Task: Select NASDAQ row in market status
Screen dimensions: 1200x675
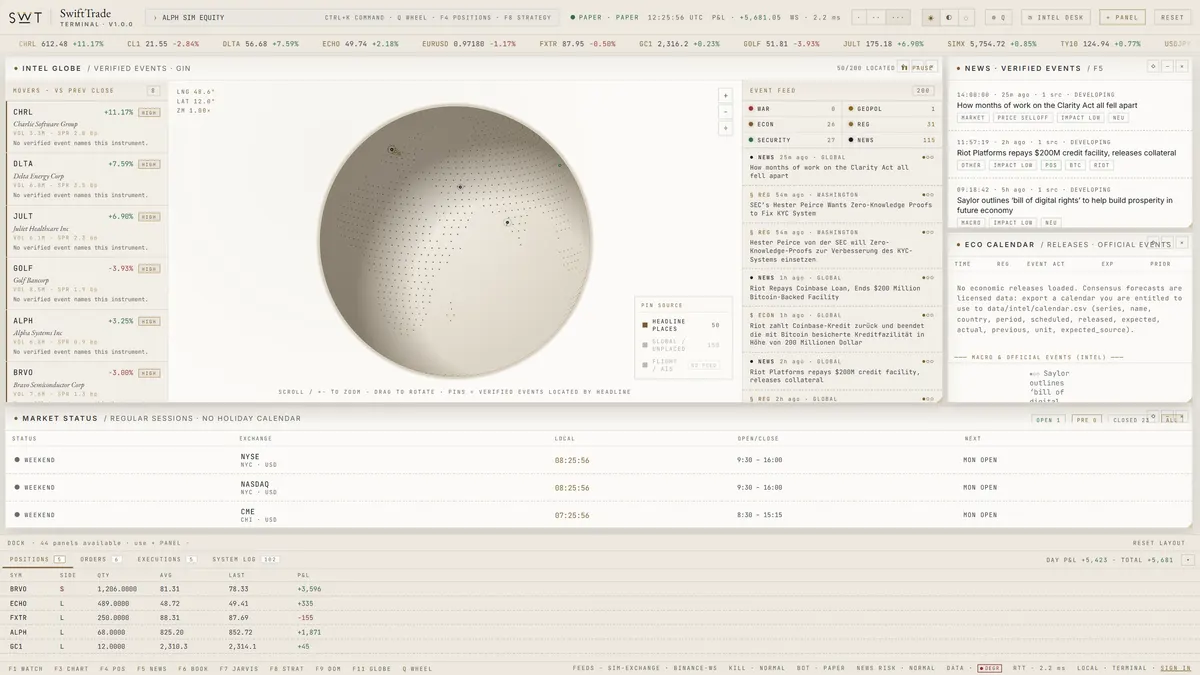Action: point(598,487)
